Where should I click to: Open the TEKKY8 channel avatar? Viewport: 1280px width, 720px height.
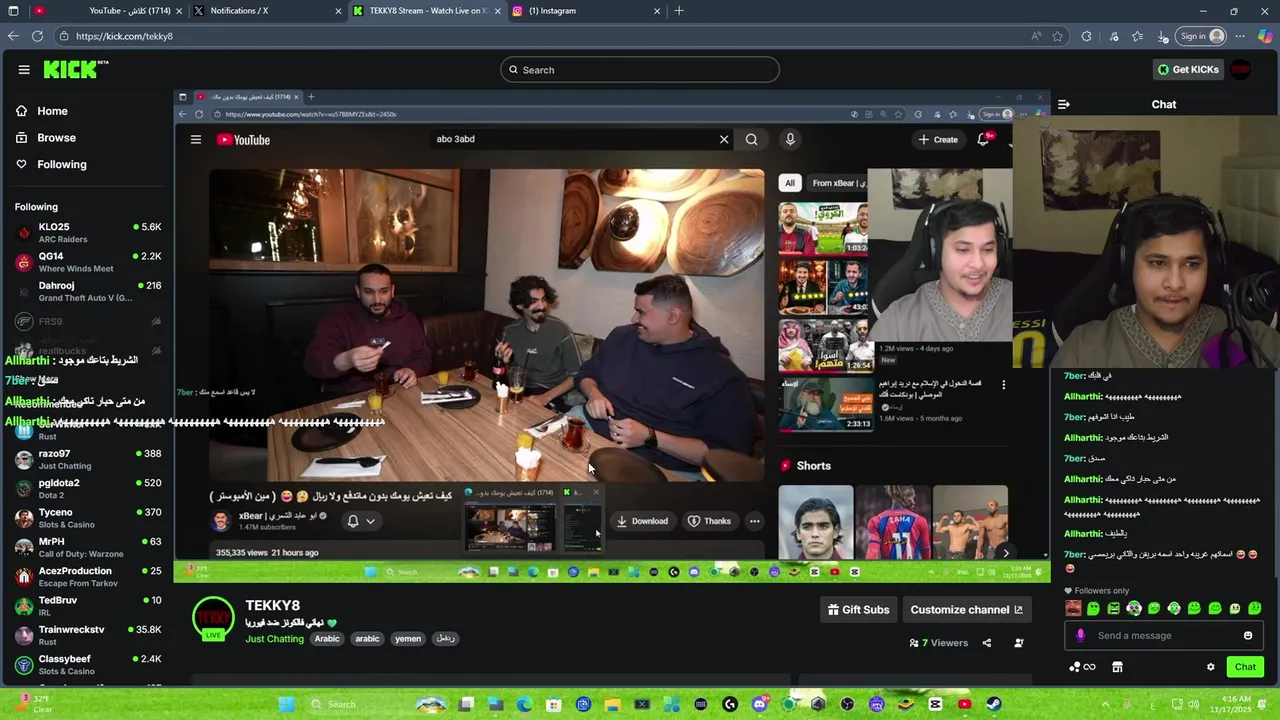(213, 619)
